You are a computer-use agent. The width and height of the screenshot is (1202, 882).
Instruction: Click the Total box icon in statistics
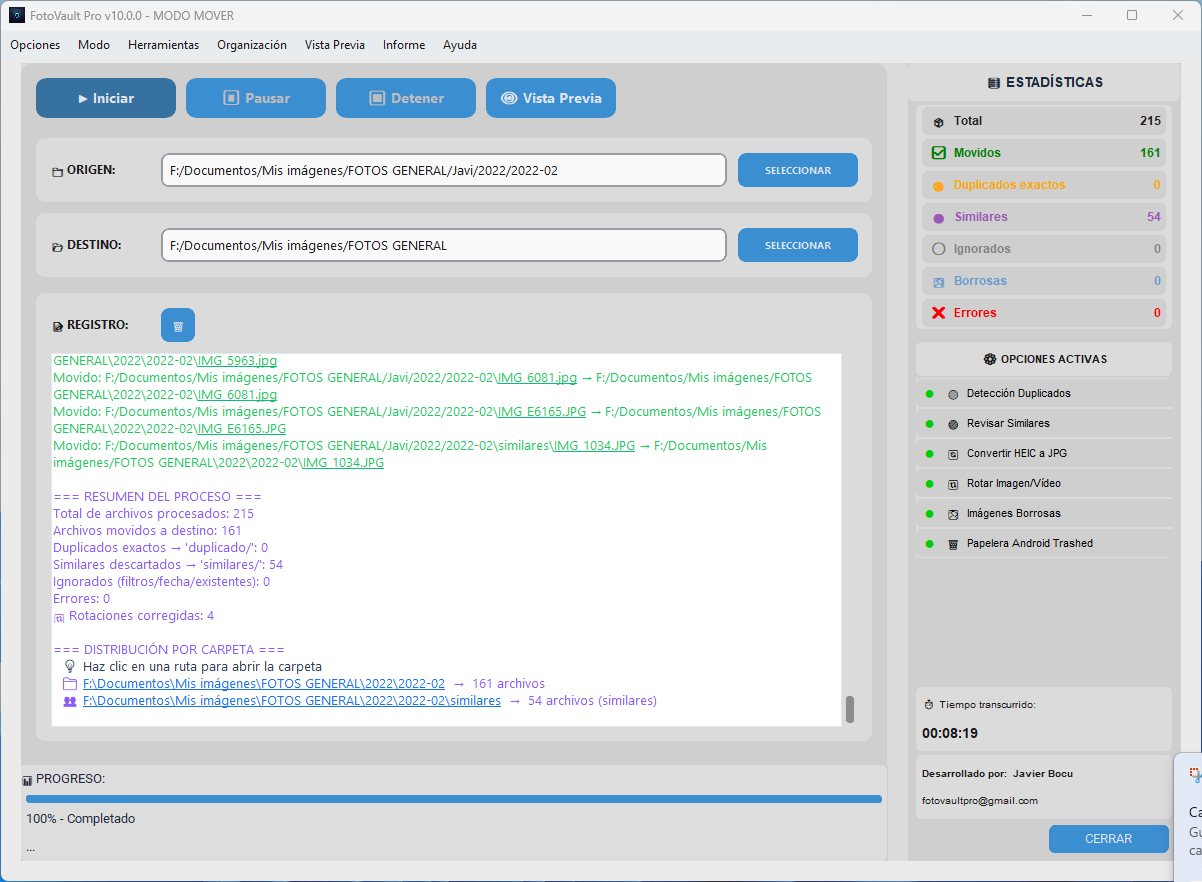coord(938,122)
